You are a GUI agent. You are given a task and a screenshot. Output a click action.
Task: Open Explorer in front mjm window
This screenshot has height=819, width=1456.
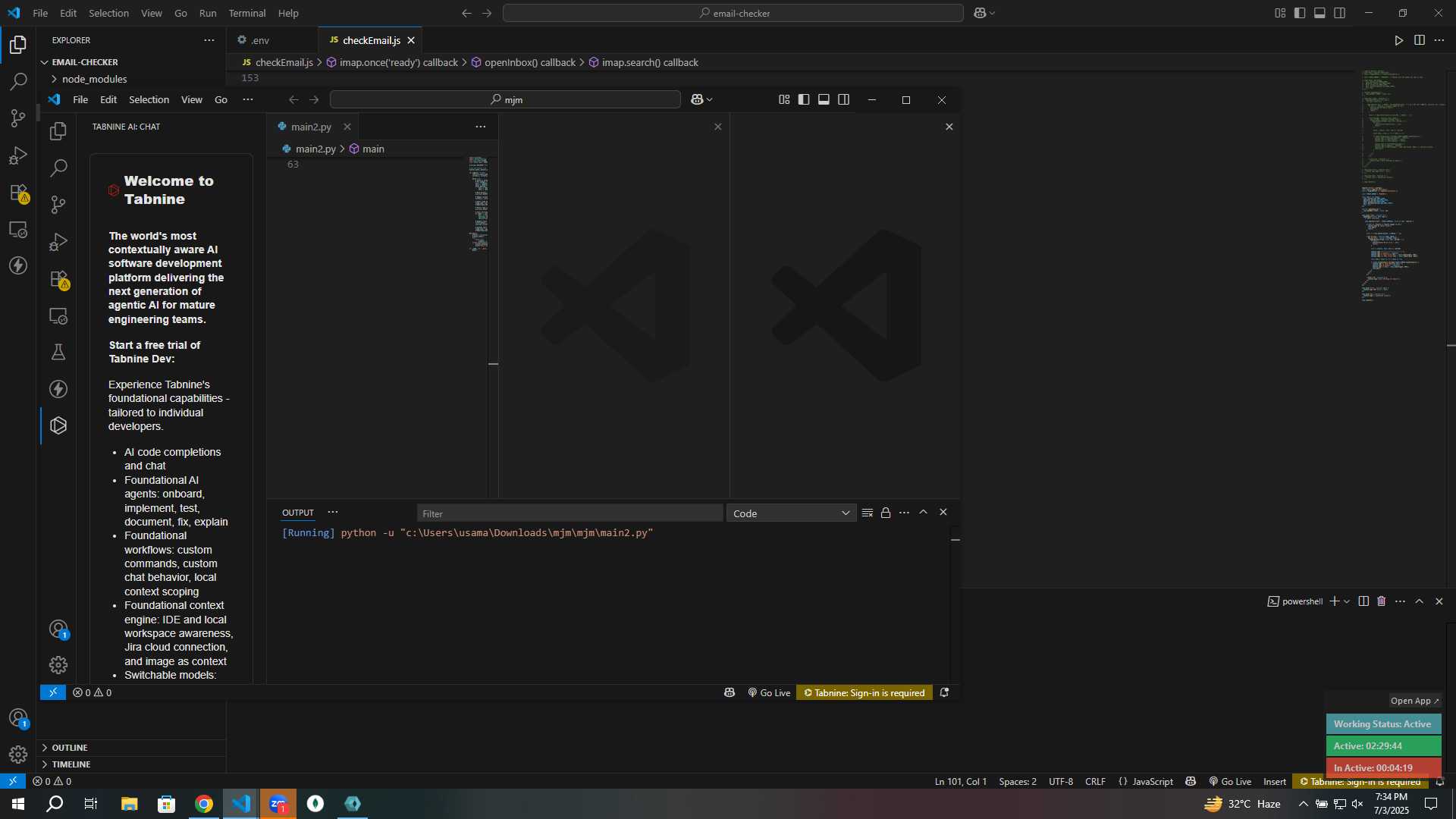[x=58, y=131]
